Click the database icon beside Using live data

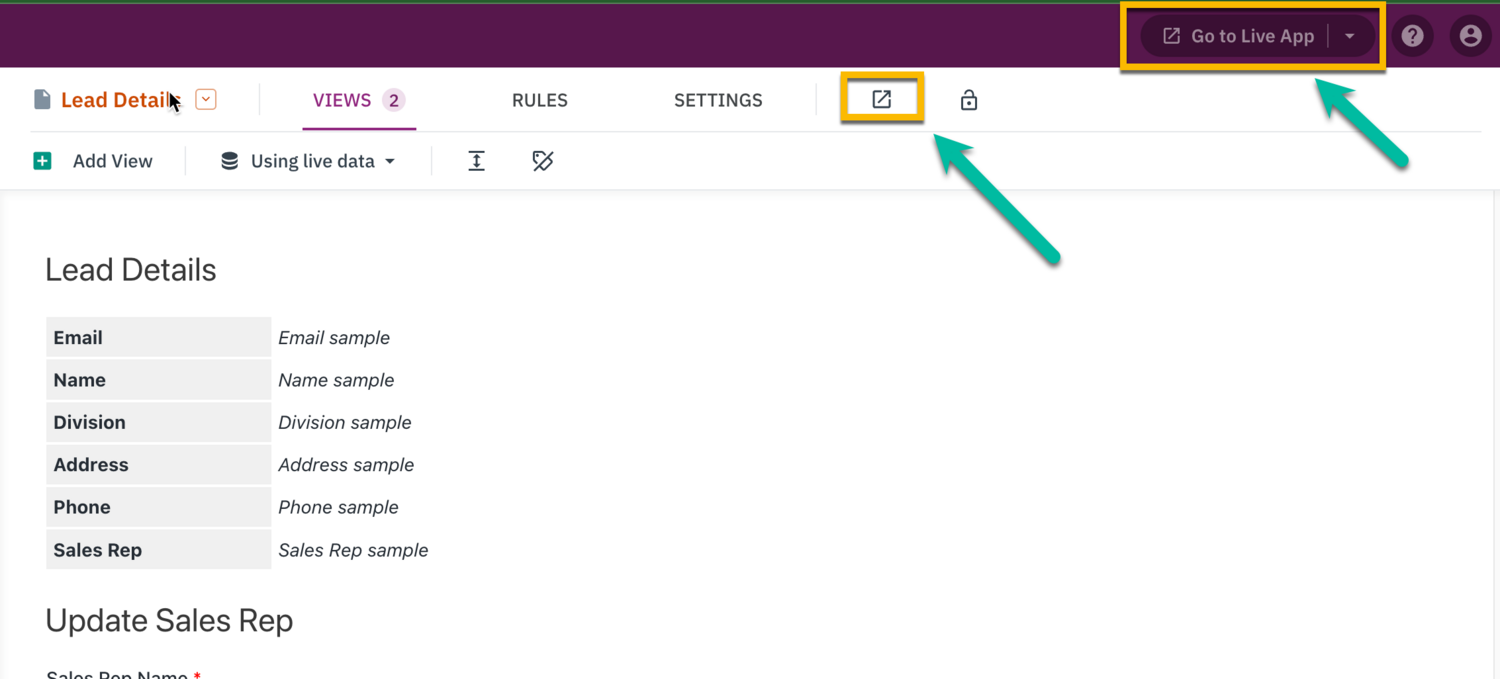point(228,160)
